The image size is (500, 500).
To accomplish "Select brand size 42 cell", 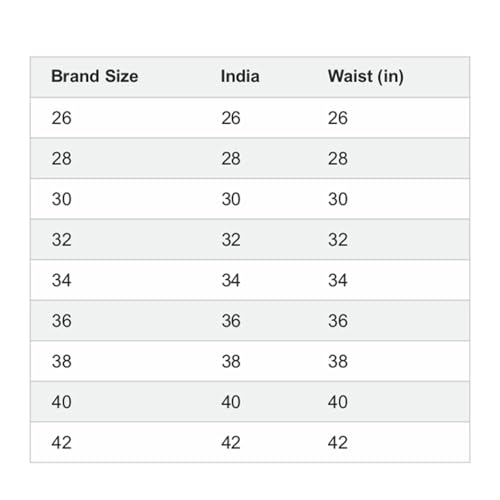I will pos(61,443).
